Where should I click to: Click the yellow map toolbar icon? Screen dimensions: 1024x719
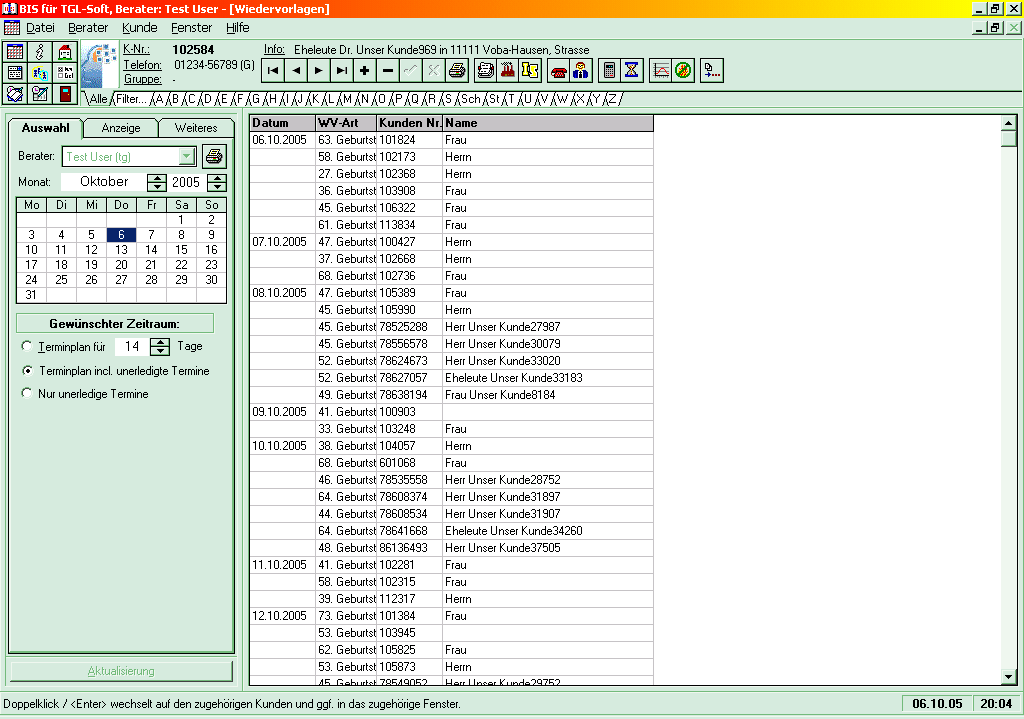pos(530,71)
